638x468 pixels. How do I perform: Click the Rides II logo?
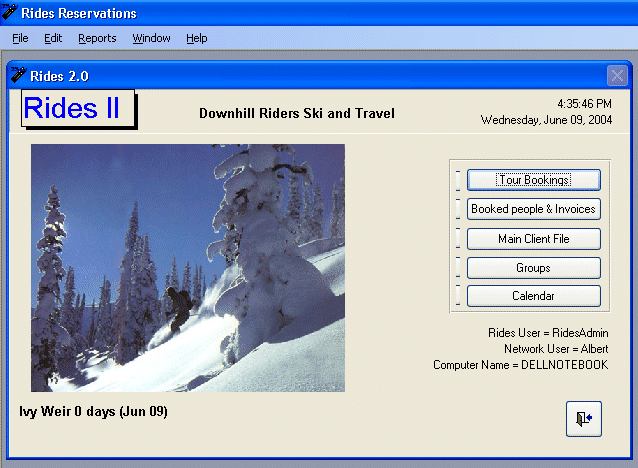[x=78, y=108]
